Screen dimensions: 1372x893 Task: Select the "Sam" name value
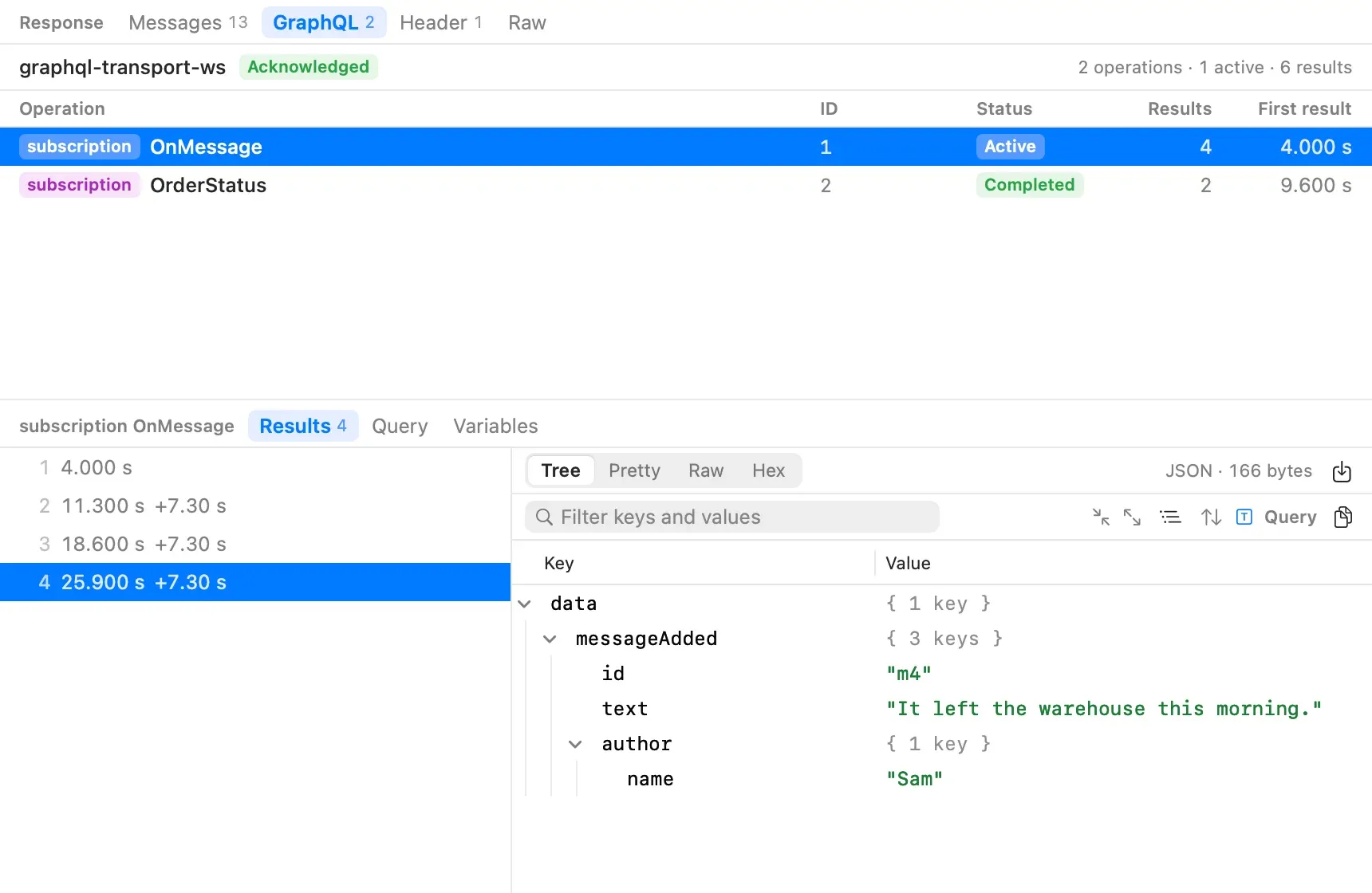coord(914,779)
